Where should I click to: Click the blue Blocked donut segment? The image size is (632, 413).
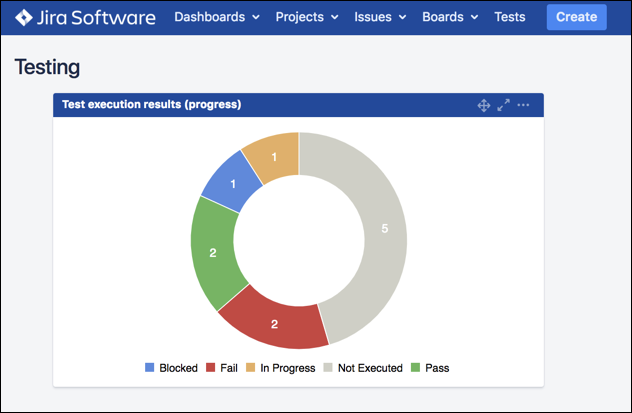(x=231, y=183)
